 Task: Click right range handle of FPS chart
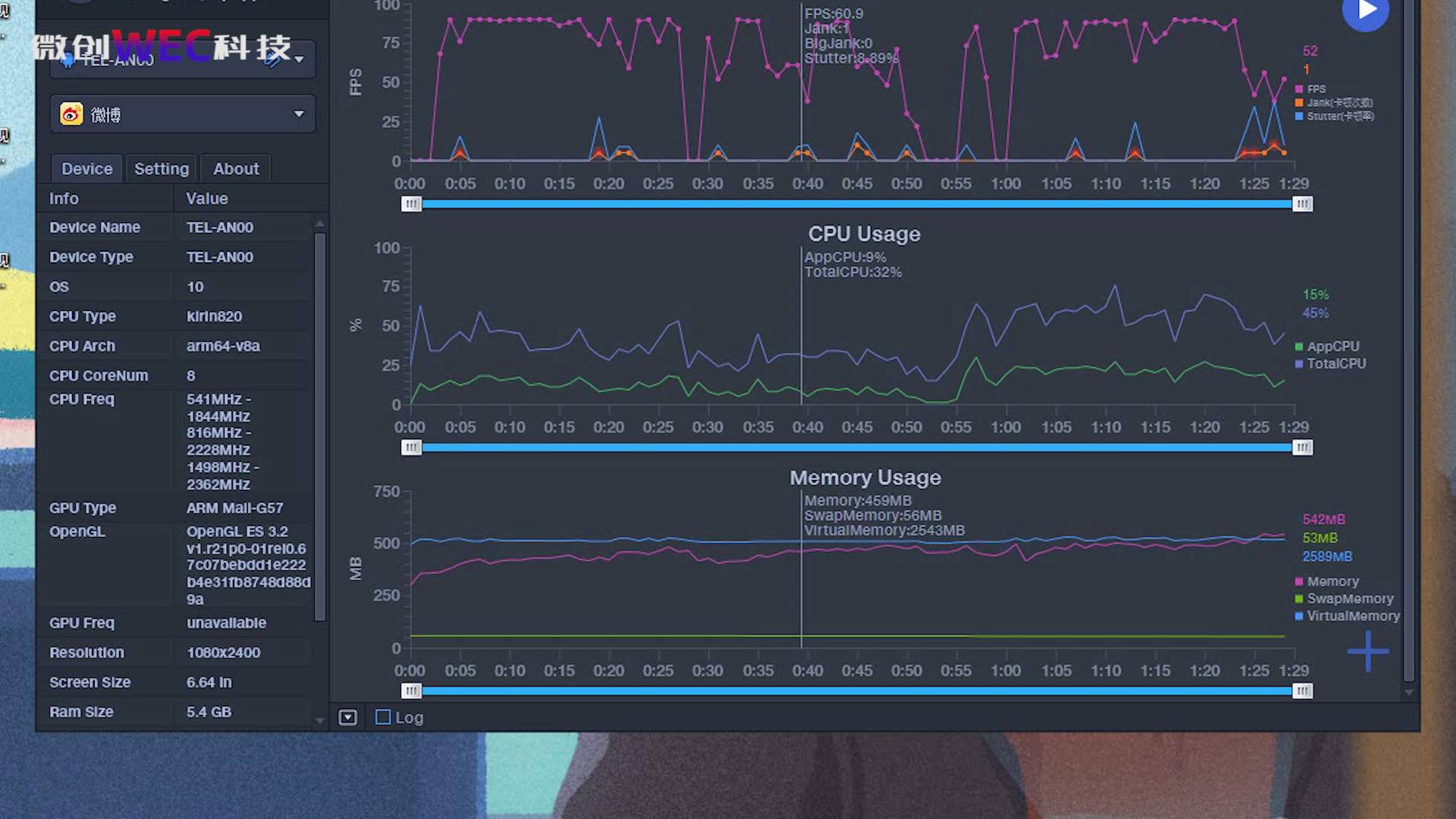[x=1302, y=204]
